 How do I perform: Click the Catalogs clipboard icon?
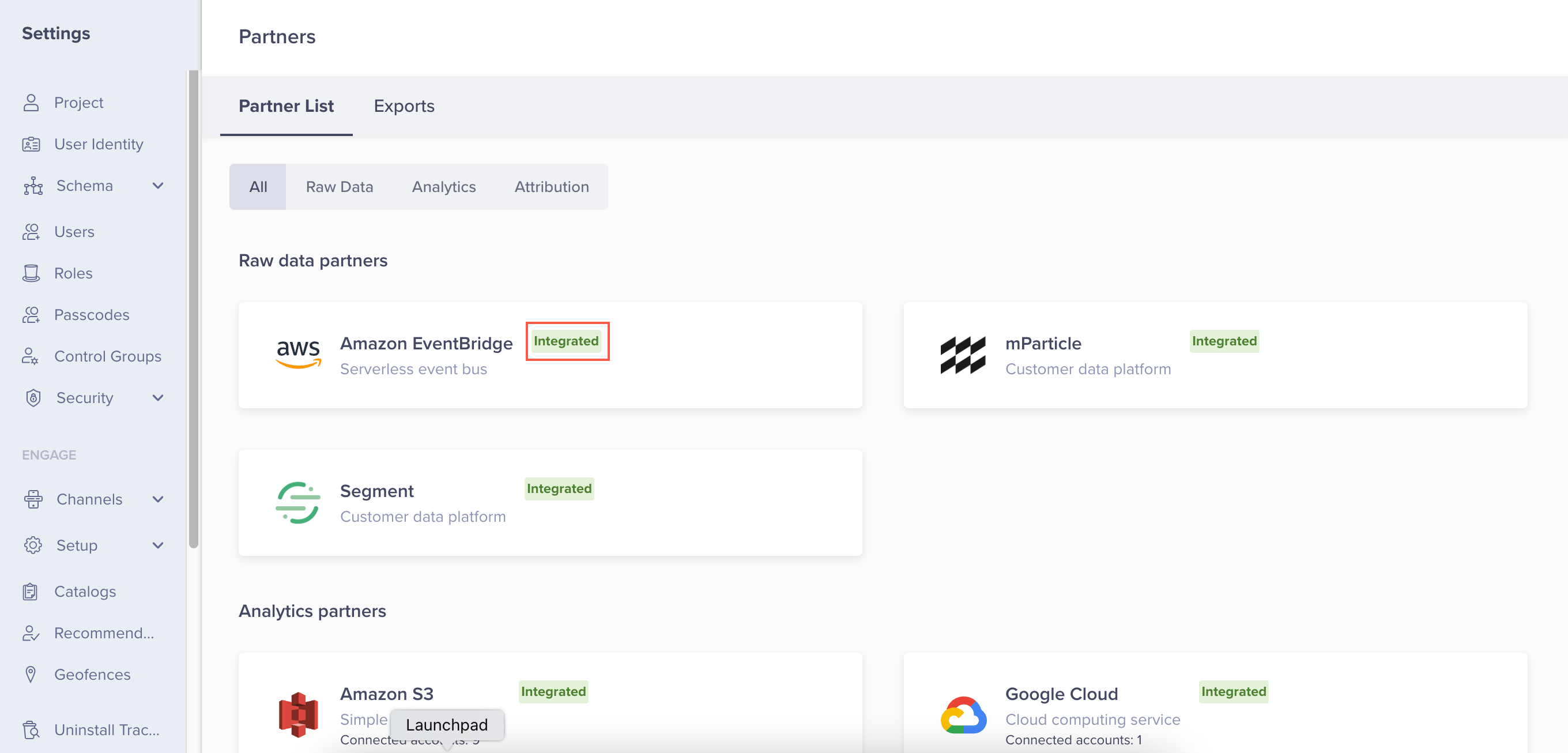coord(31,591)
